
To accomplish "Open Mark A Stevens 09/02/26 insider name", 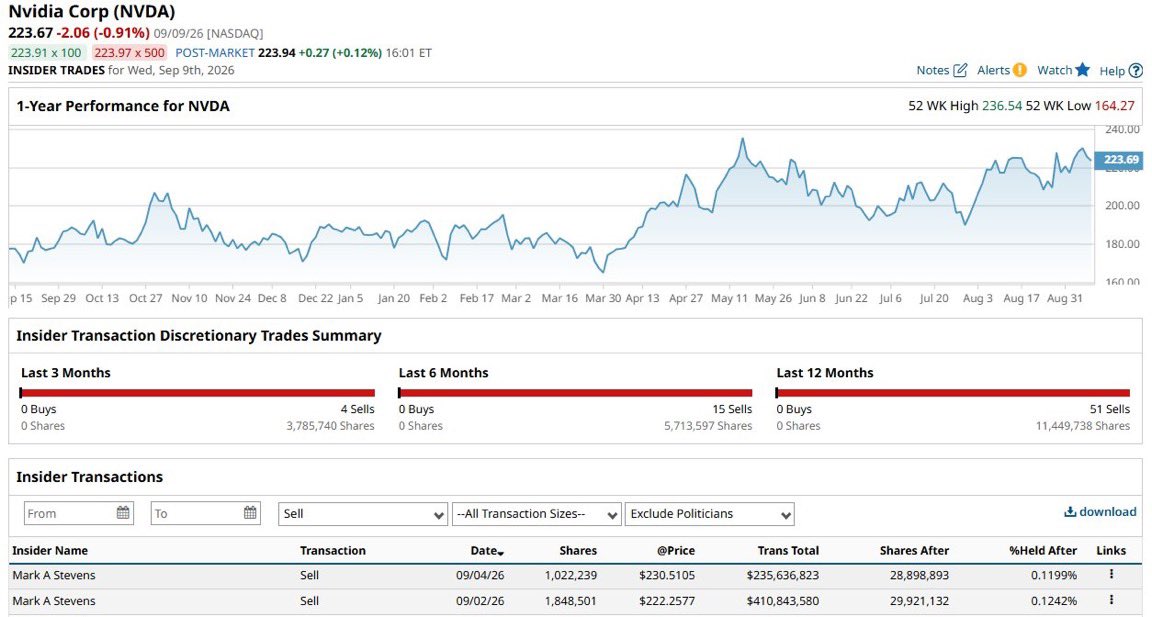I will pos(54,601).
